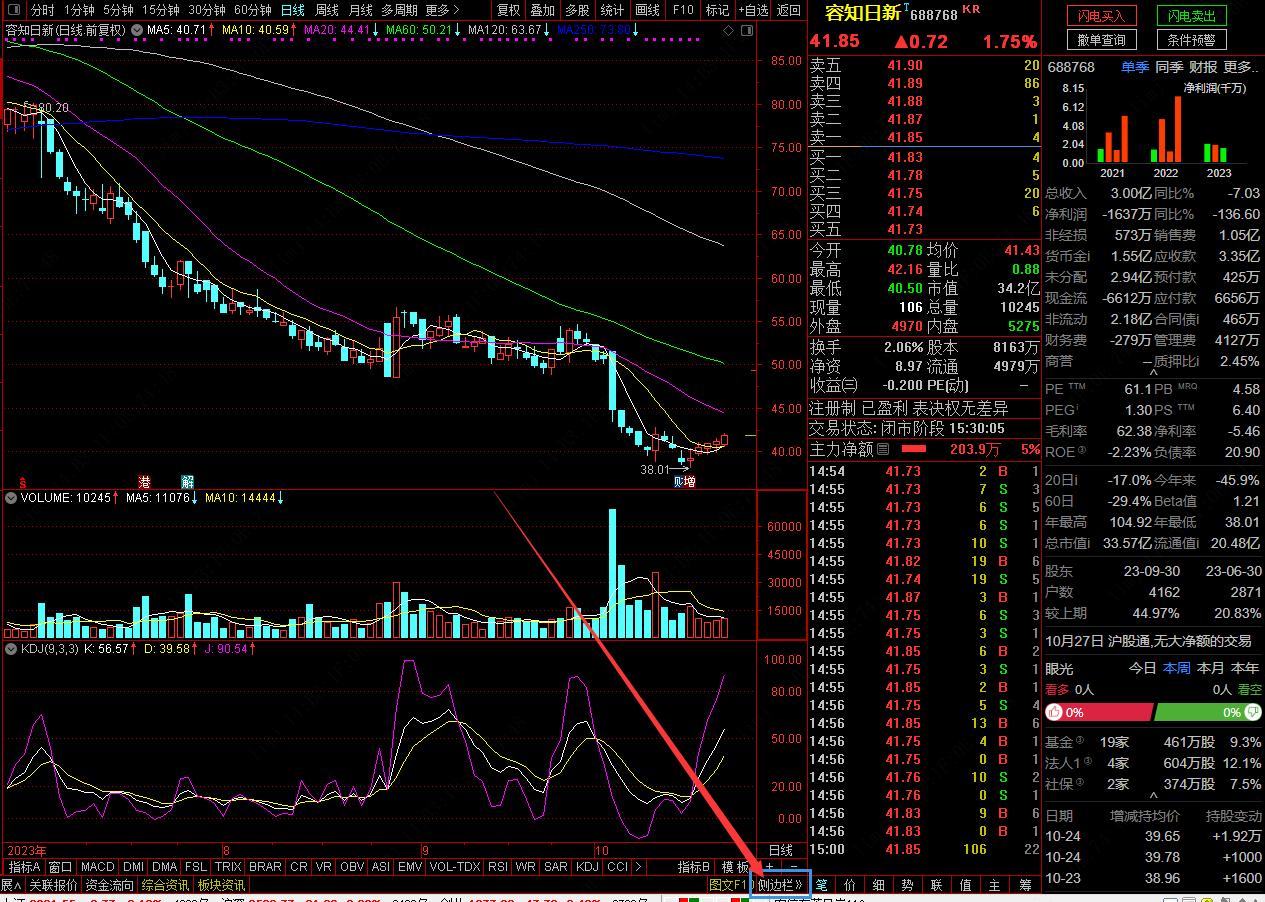Image resolution: width=1265 pixels, height=902 pixels.
Task: Click the 解 marker on the price chart
Action: tap(187, 482)
